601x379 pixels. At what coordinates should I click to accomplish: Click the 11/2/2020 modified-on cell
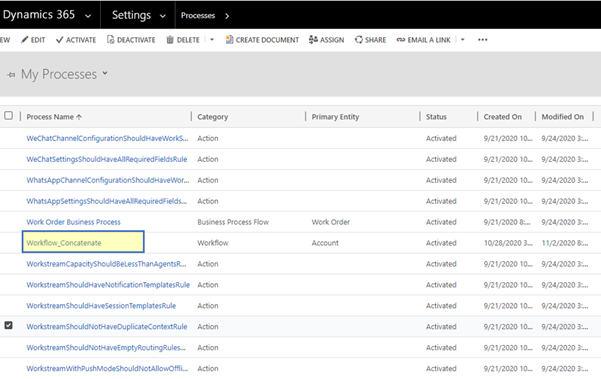[x=565, y=243]
